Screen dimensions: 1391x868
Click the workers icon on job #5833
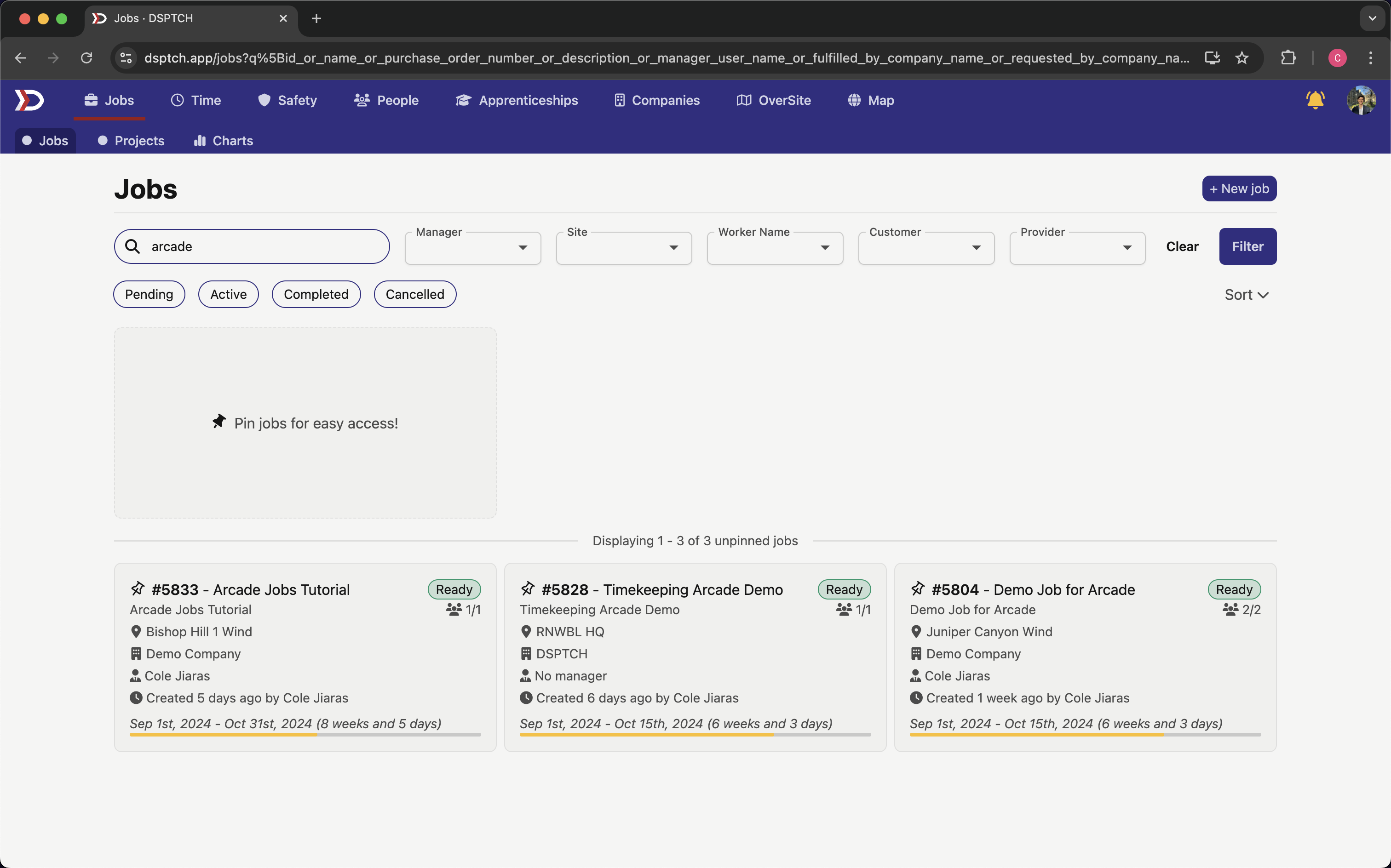tap(454, 610)
